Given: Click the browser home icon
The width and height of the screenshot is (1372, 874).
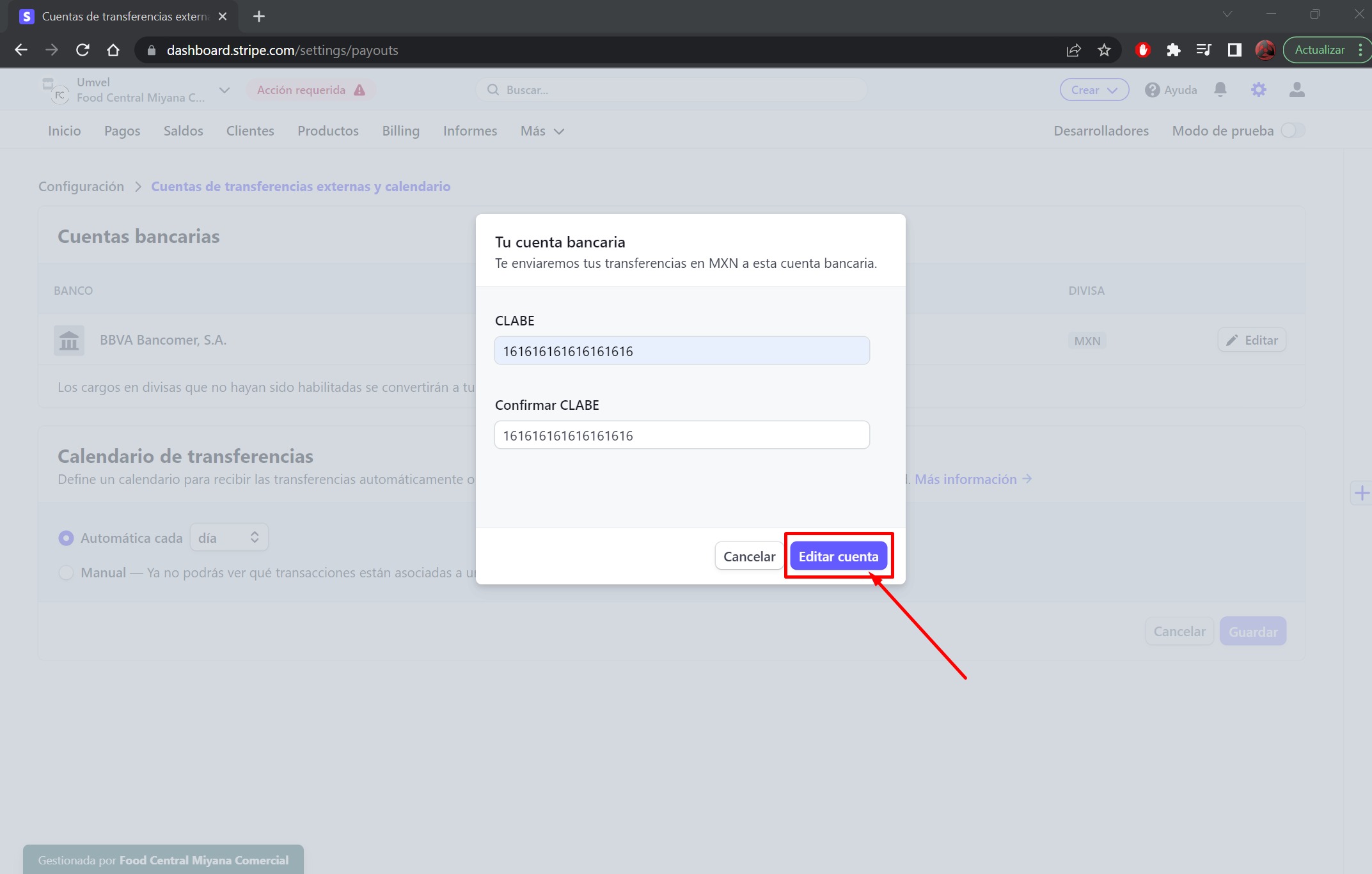Looking at the screenshot, I should coord(113,50).
